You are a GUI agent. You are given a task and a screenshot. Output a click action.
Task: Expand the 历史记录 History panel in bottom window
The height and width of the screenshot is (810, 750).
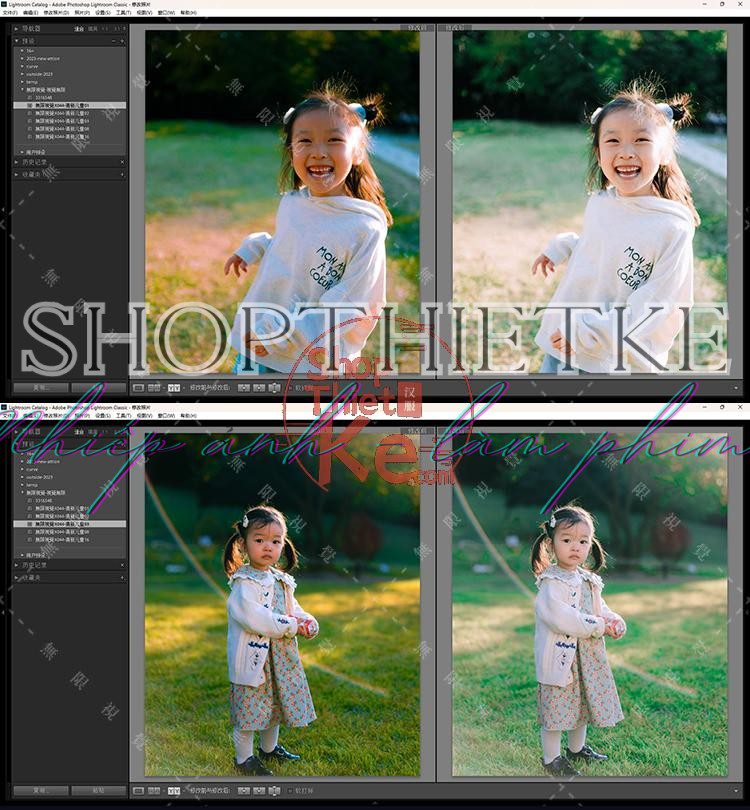point(17,565)
